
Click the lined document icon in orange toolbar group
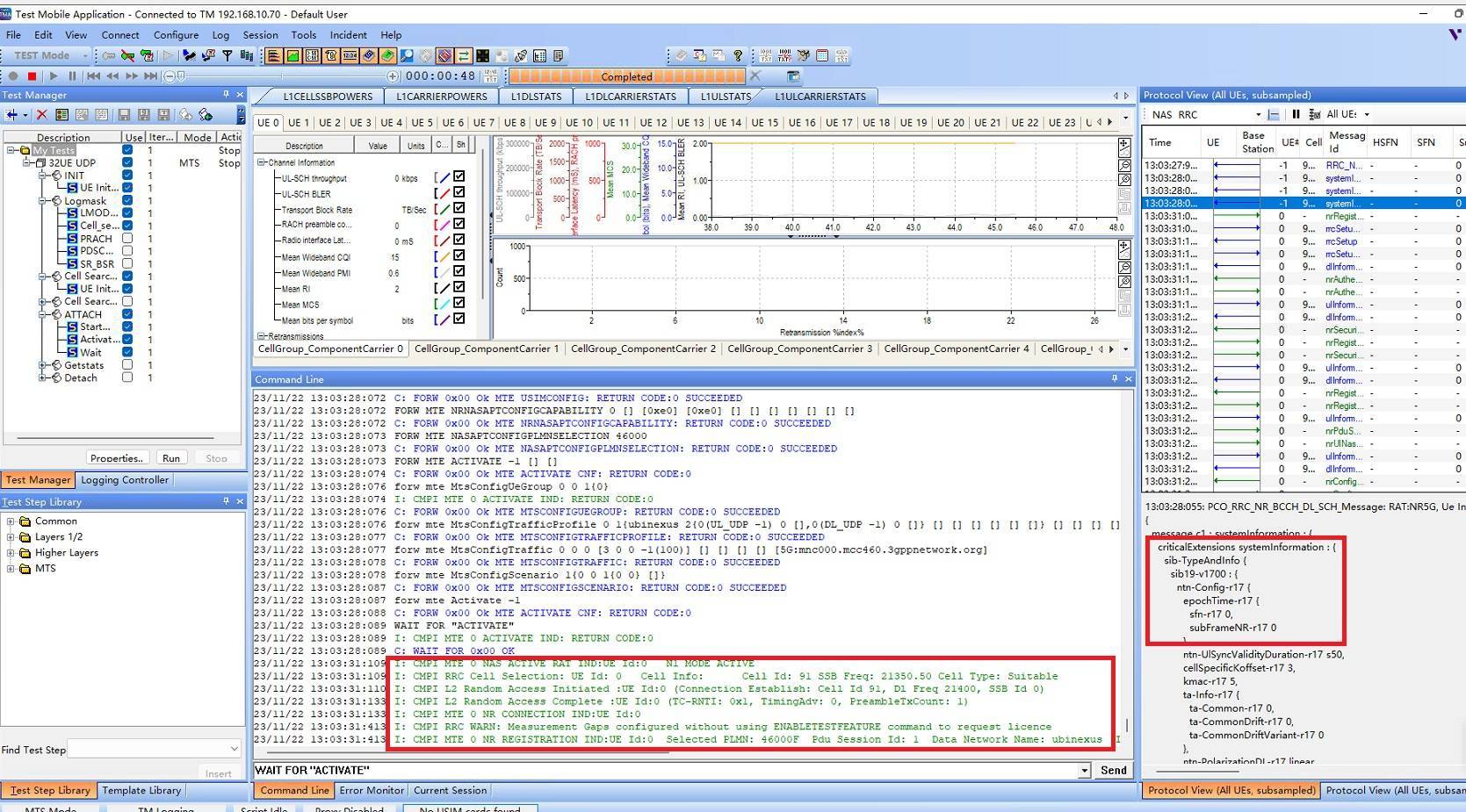pyautogui.click(x=274, y=55)
